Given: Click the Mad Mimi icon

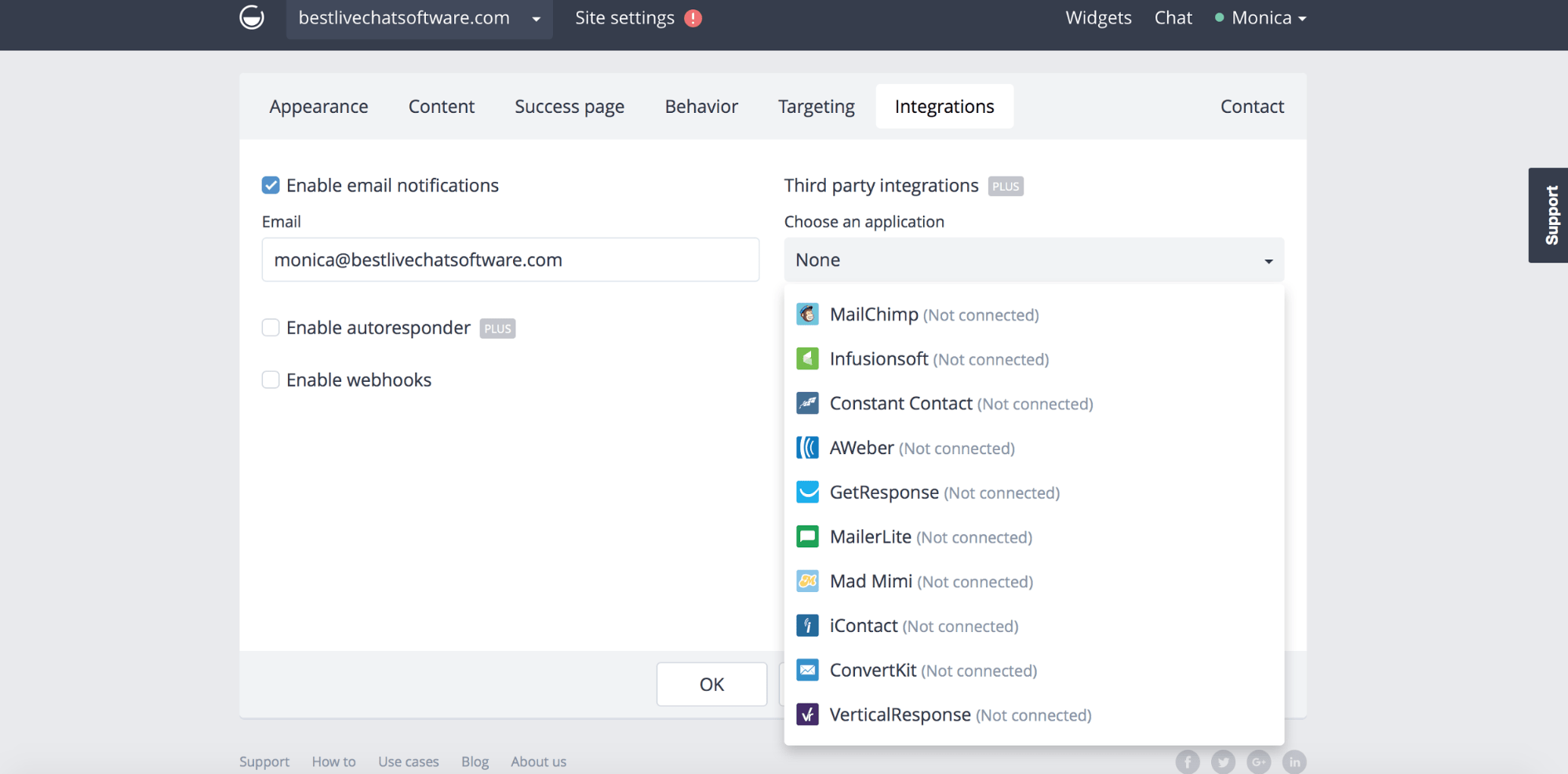Looking at the screenshot, I should click(807, 581).
